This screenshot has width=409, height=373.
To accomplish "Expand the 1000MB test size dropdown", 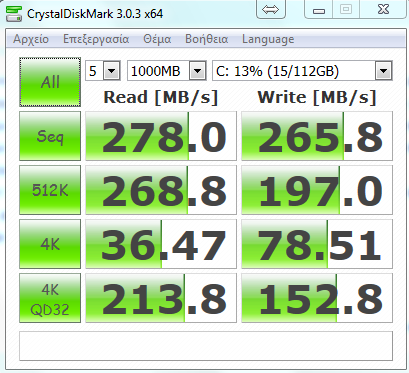I will (x=197, y=71).
